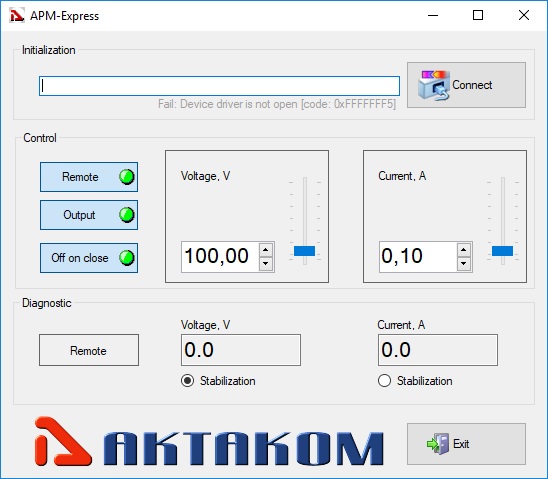
Task: Click the Connect button with device icon
Action: click(x=466, y=85)
